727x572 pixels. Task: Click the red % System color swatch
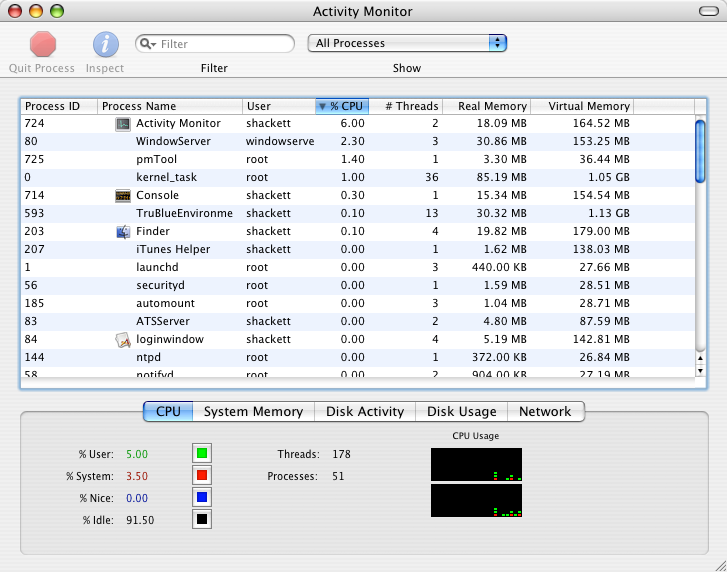tap(201, 476)
